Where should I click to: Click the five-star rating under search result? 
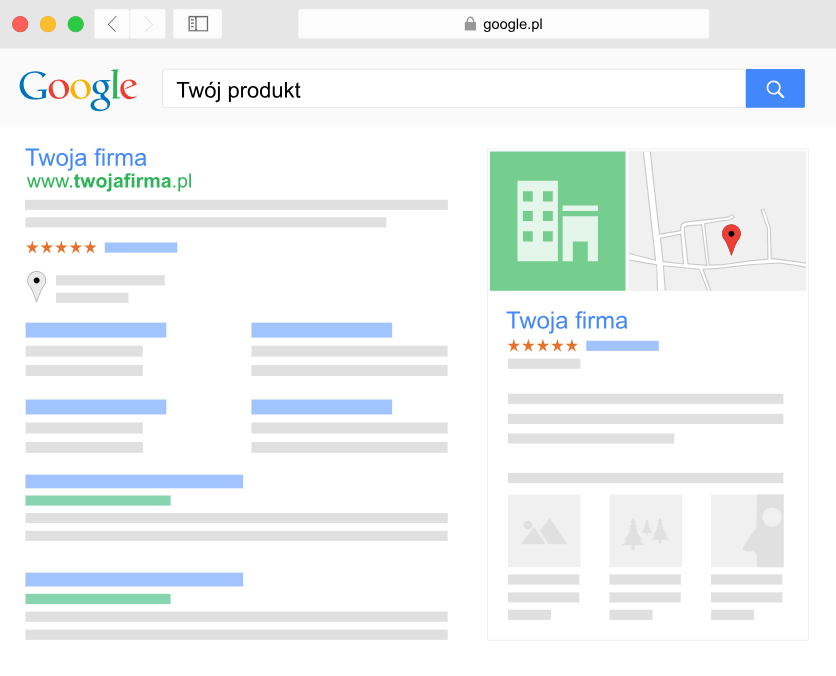pos(61,247)
